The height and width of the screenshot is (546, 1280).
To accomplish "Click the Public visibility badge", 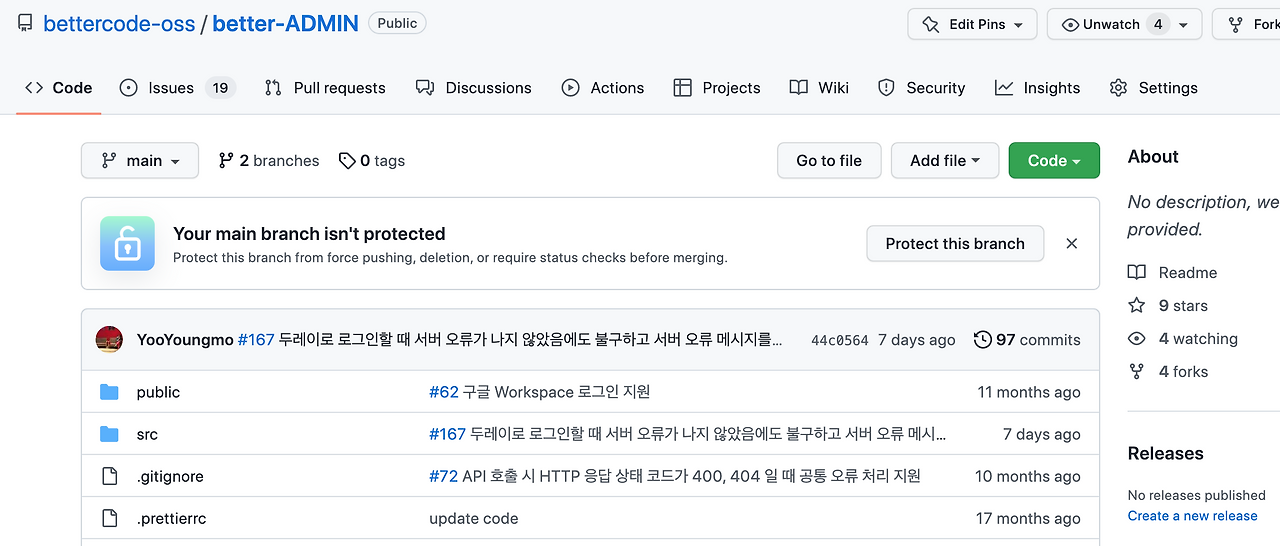I will tap(397, 23).
